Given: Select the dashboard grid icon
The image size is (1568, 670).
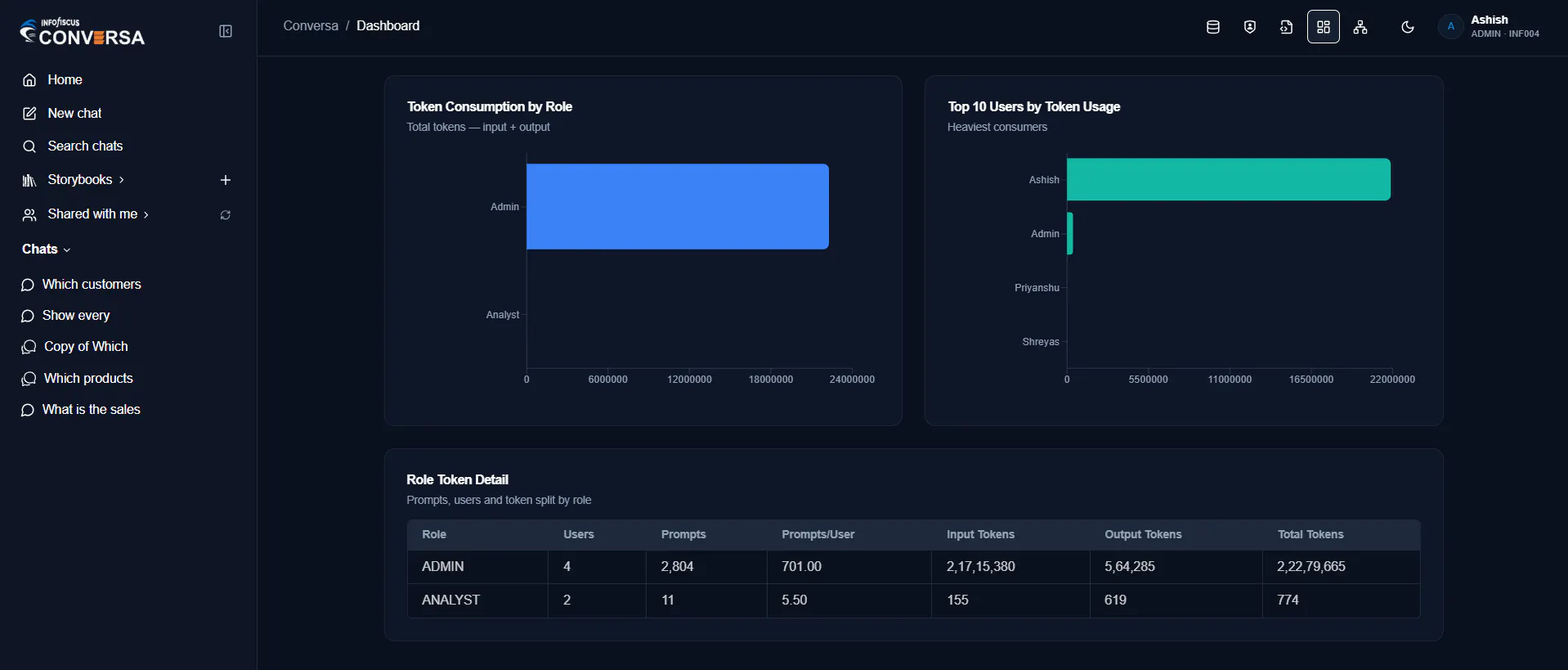Looking at the screenshot, I should [1324, 27].
